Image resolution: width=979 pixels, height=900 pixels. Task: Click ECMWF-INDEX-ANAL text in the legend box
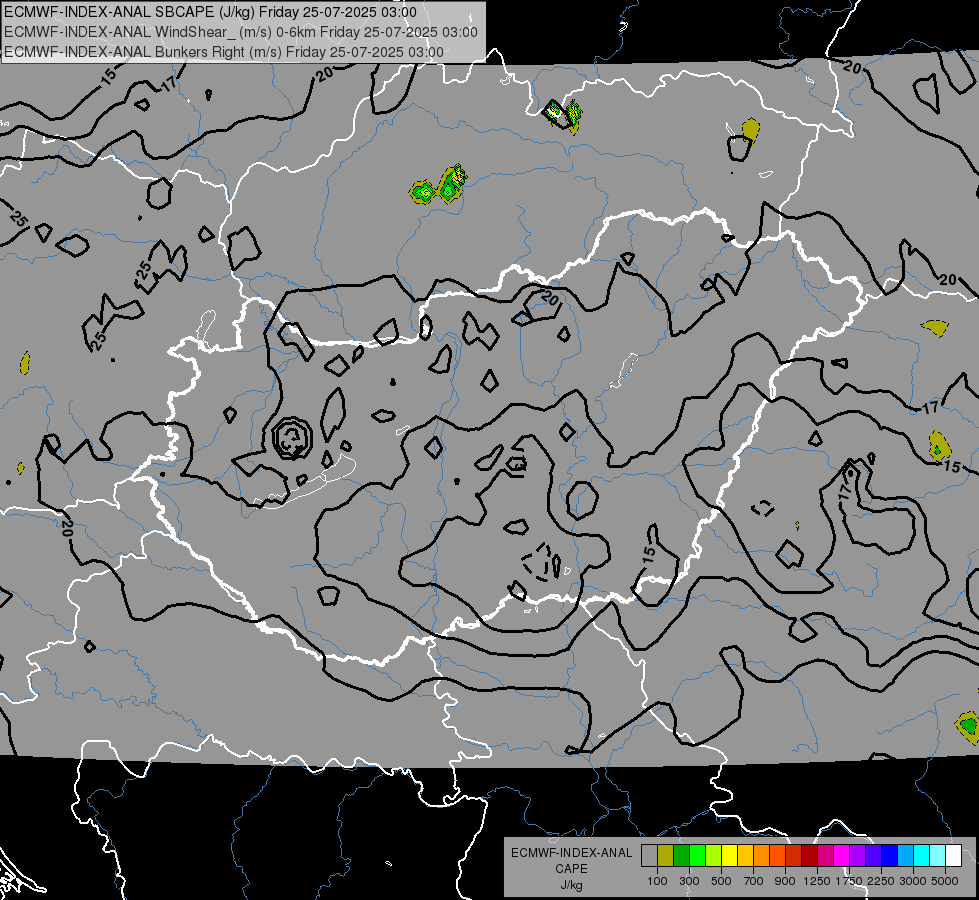(x=572, y=853)
